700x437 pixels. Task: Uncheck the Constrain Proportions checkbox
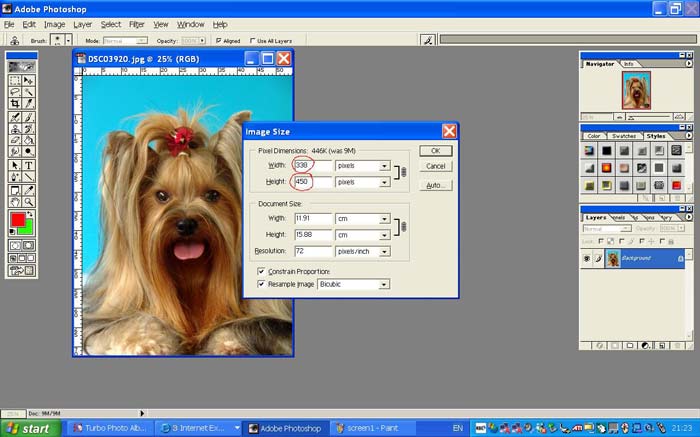261,271
